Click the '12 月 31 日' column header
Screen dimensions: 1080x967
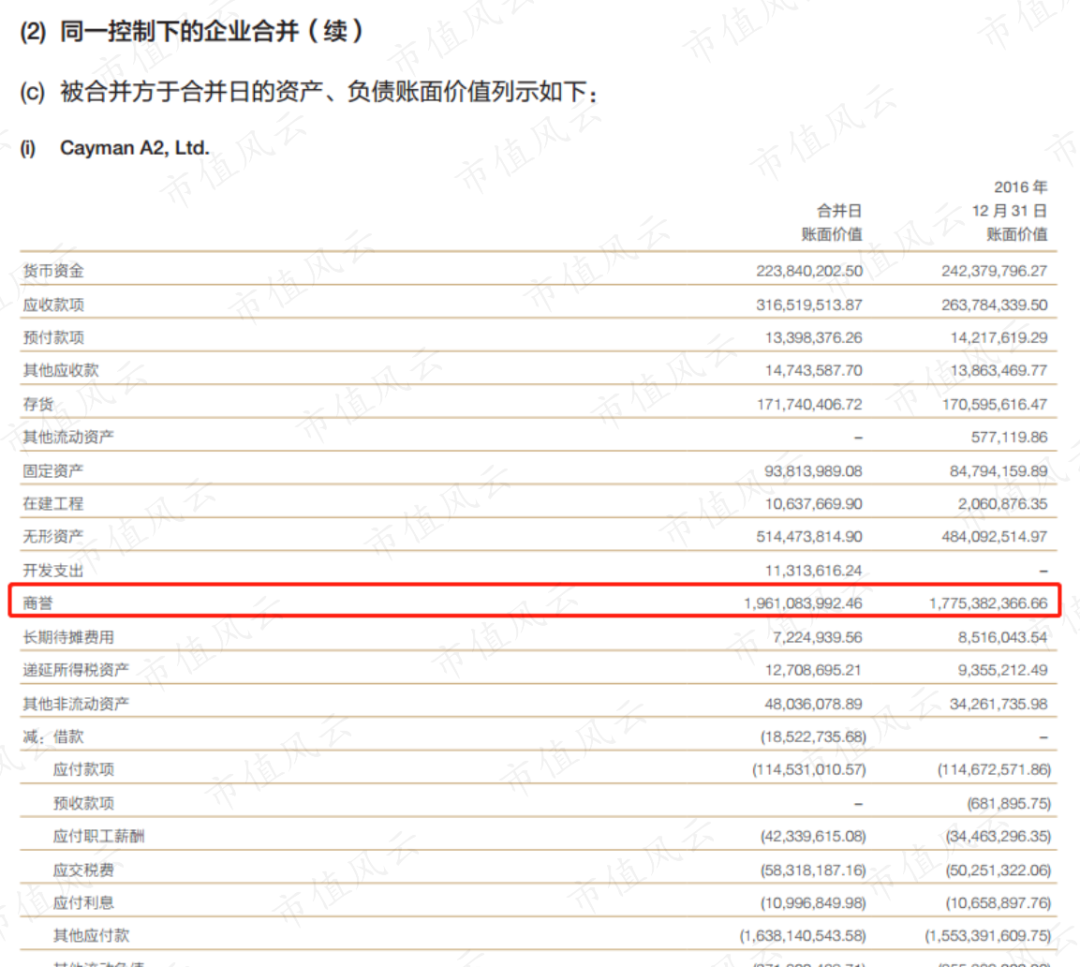(x=1009, y=211)
